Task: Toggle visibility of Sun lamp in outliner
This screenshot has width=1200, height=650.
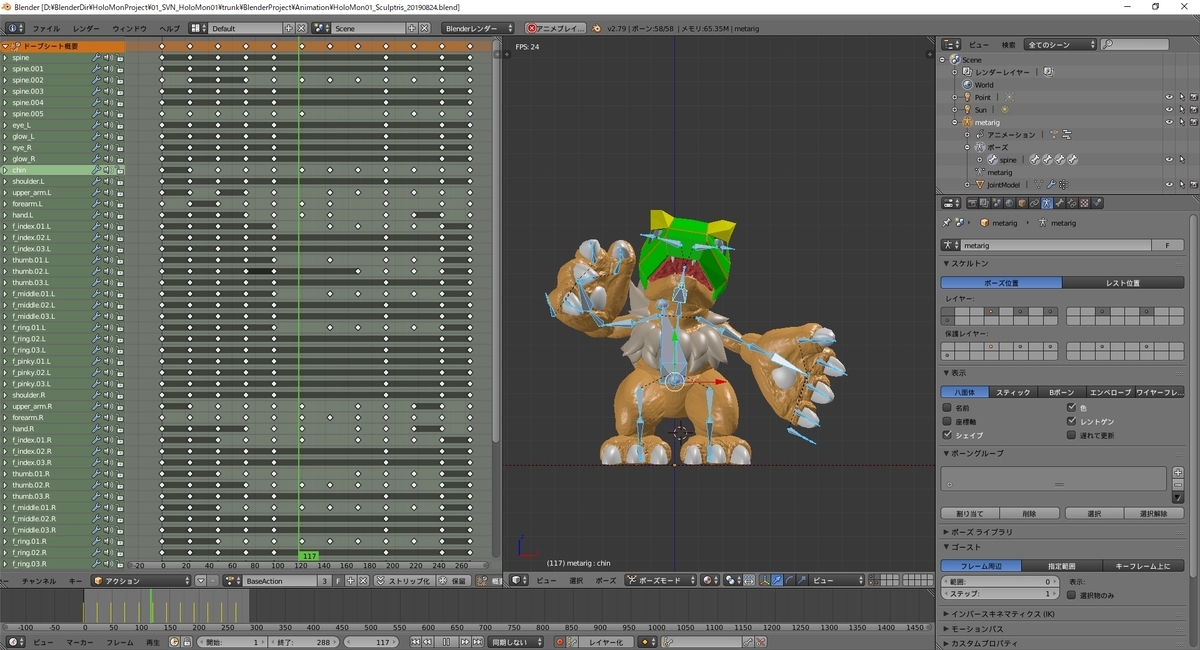Action: tap(1169, 110)
